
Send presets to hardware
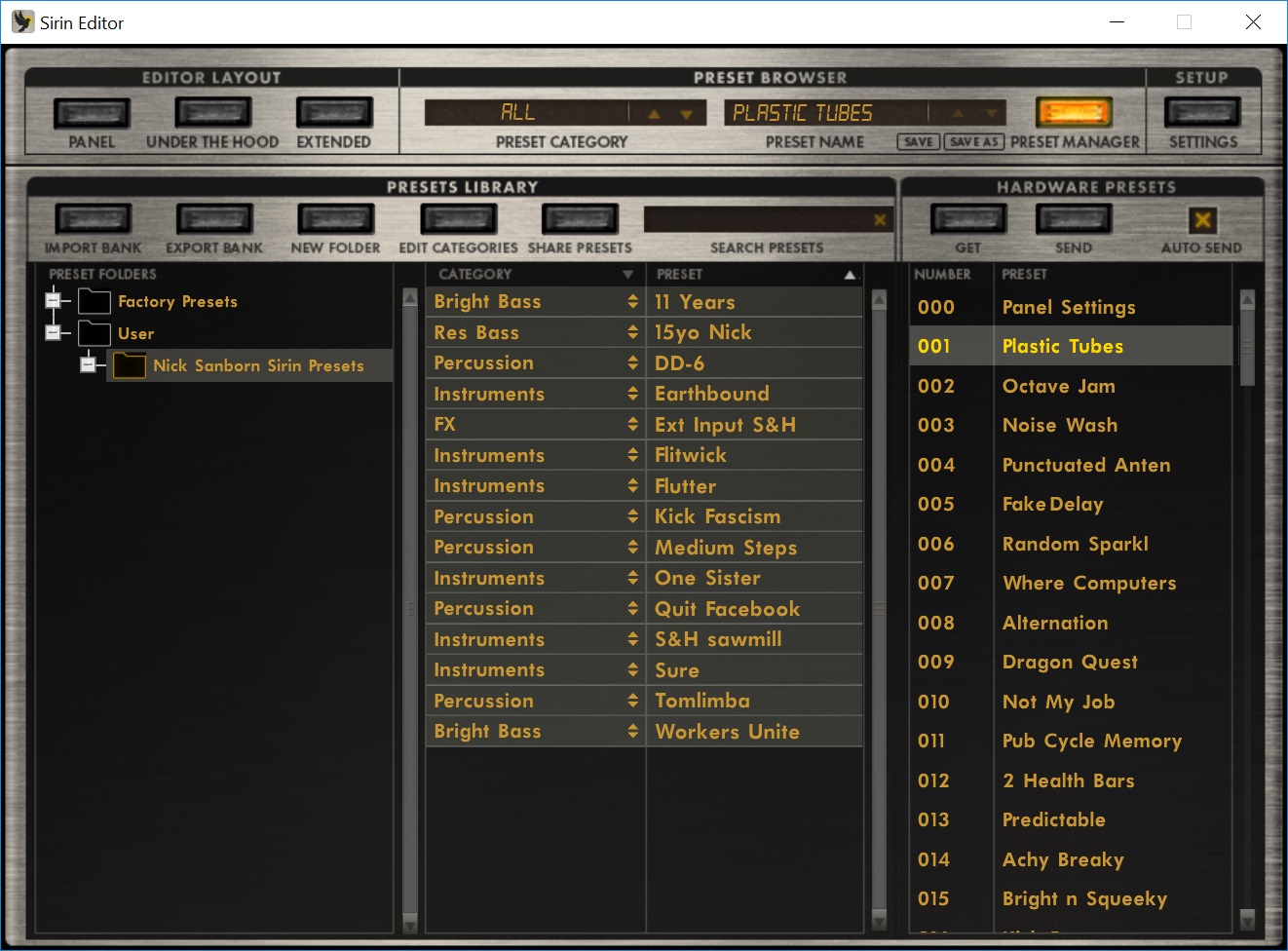tap(1074, 219)
